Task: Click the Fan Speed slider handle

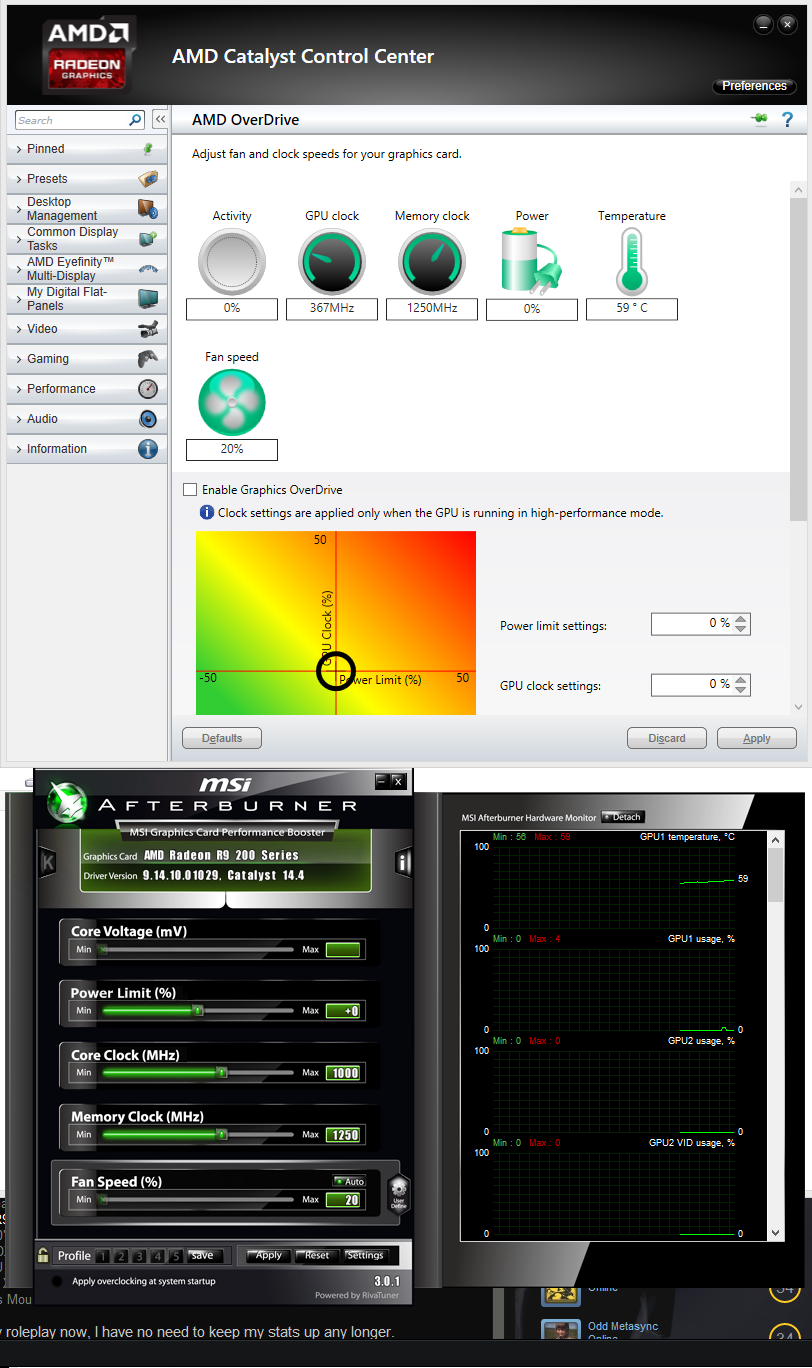Action: point(103,1199)
